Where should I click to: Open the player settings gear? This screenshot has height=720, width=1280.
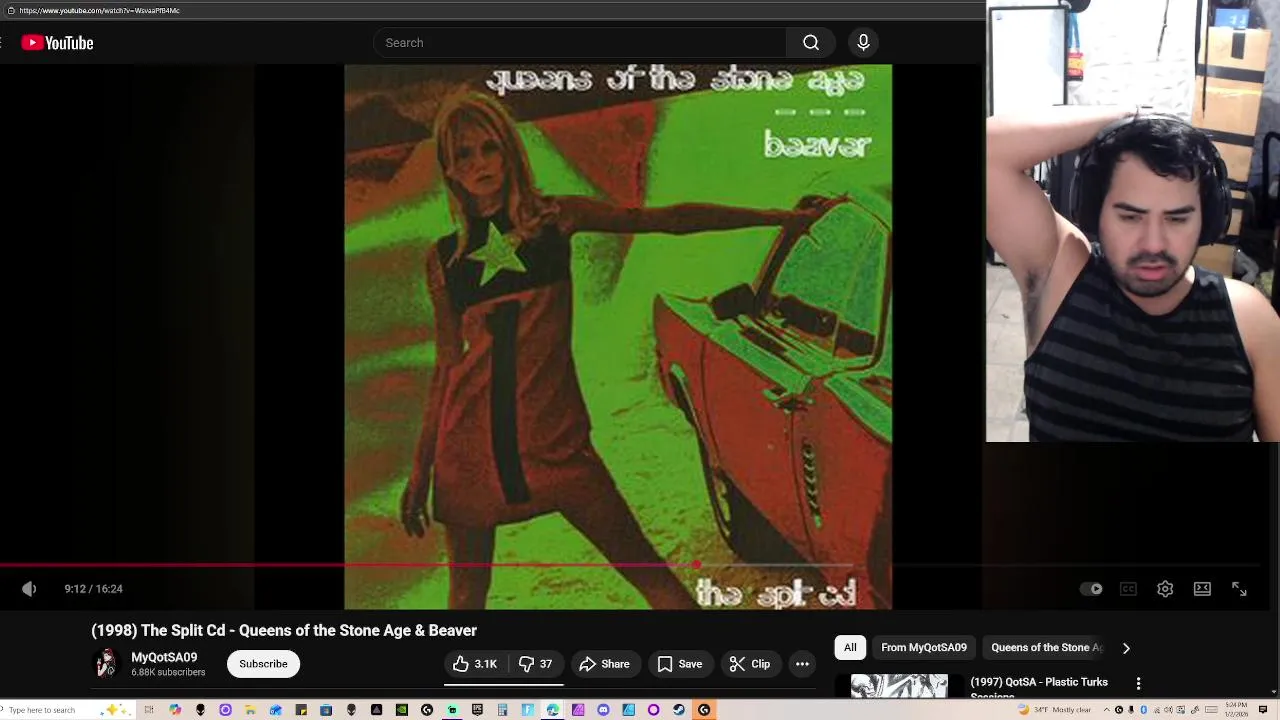(x=1165, y=589)
